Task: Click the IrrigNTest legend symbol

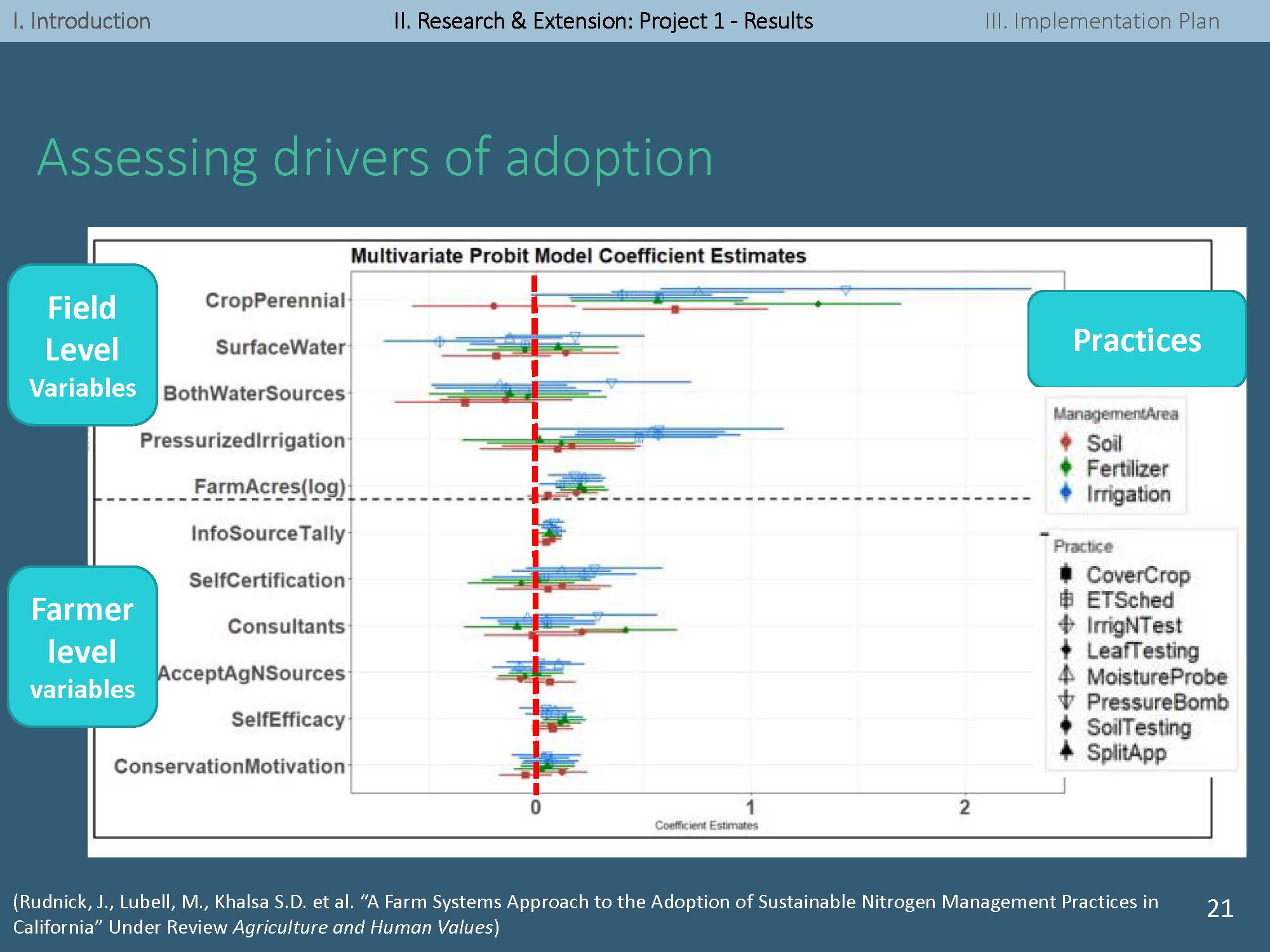Action: [1066, 625]
